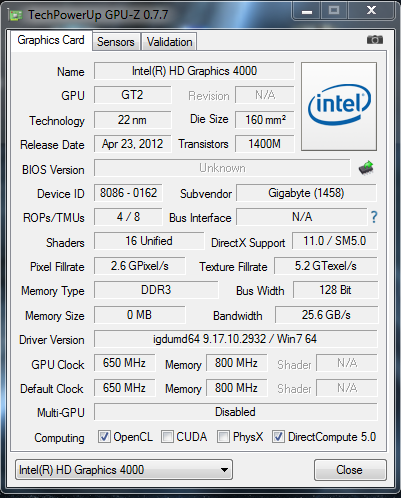Toggle the DirectCompute 5.0 checkbox
This screenshot has height=498, width=401.
click(x=278, y=436)
